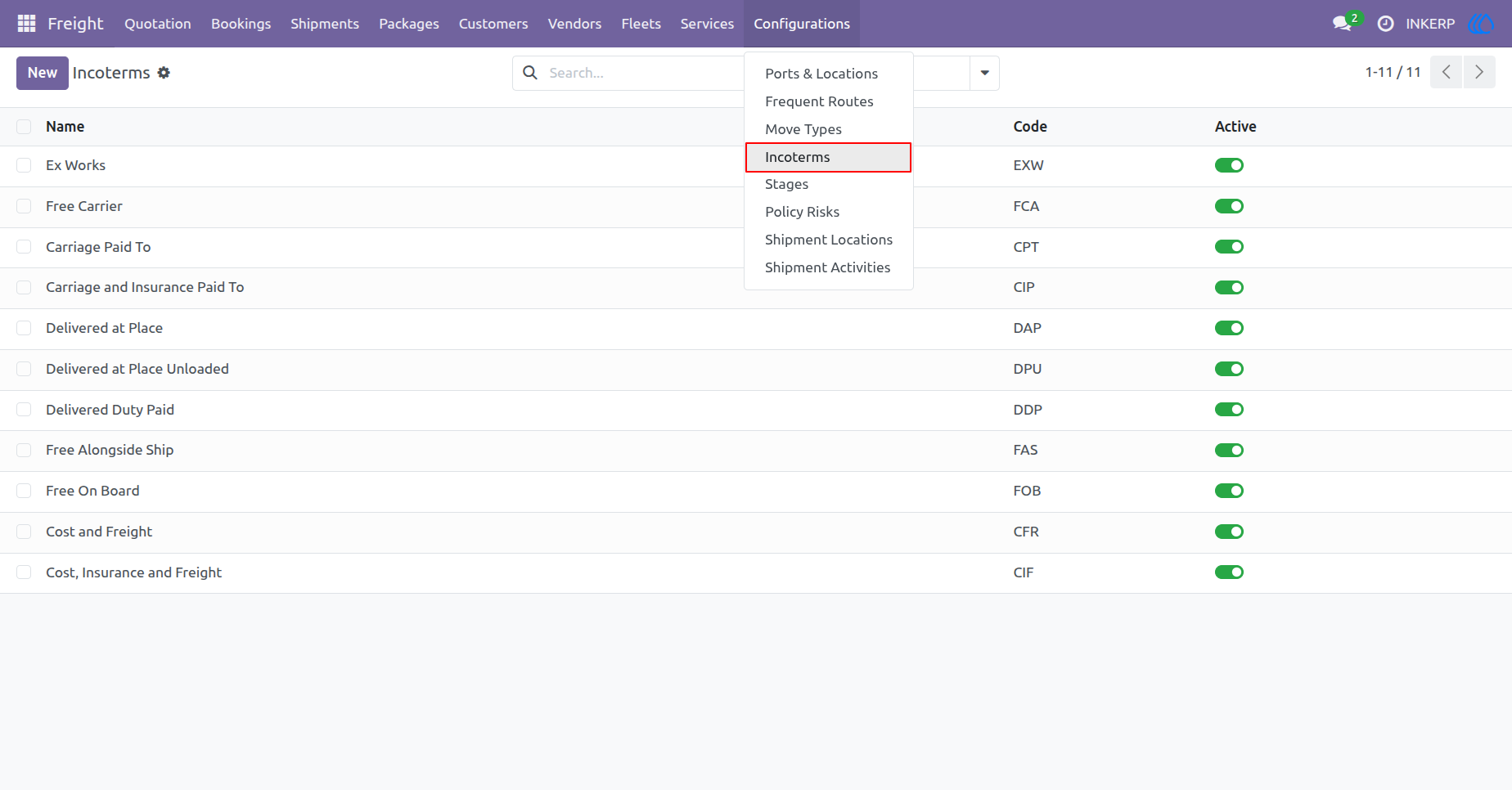This screenshot has width=1512, height=790.
Task: Toggle the search options dropdown arrow
Action: [984, 73]
